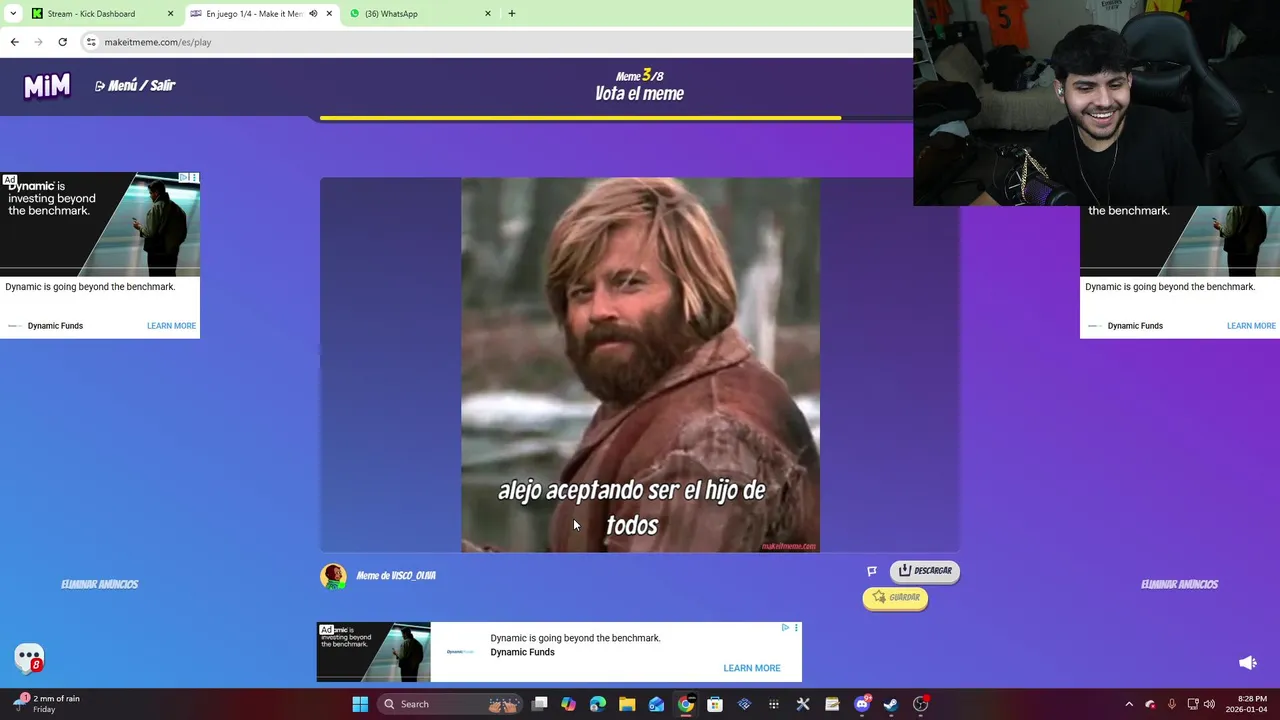The width and height of the screenshot is (1280, 720).
Task: Click the flag report icon under the meme
Action: click(872, 571)
